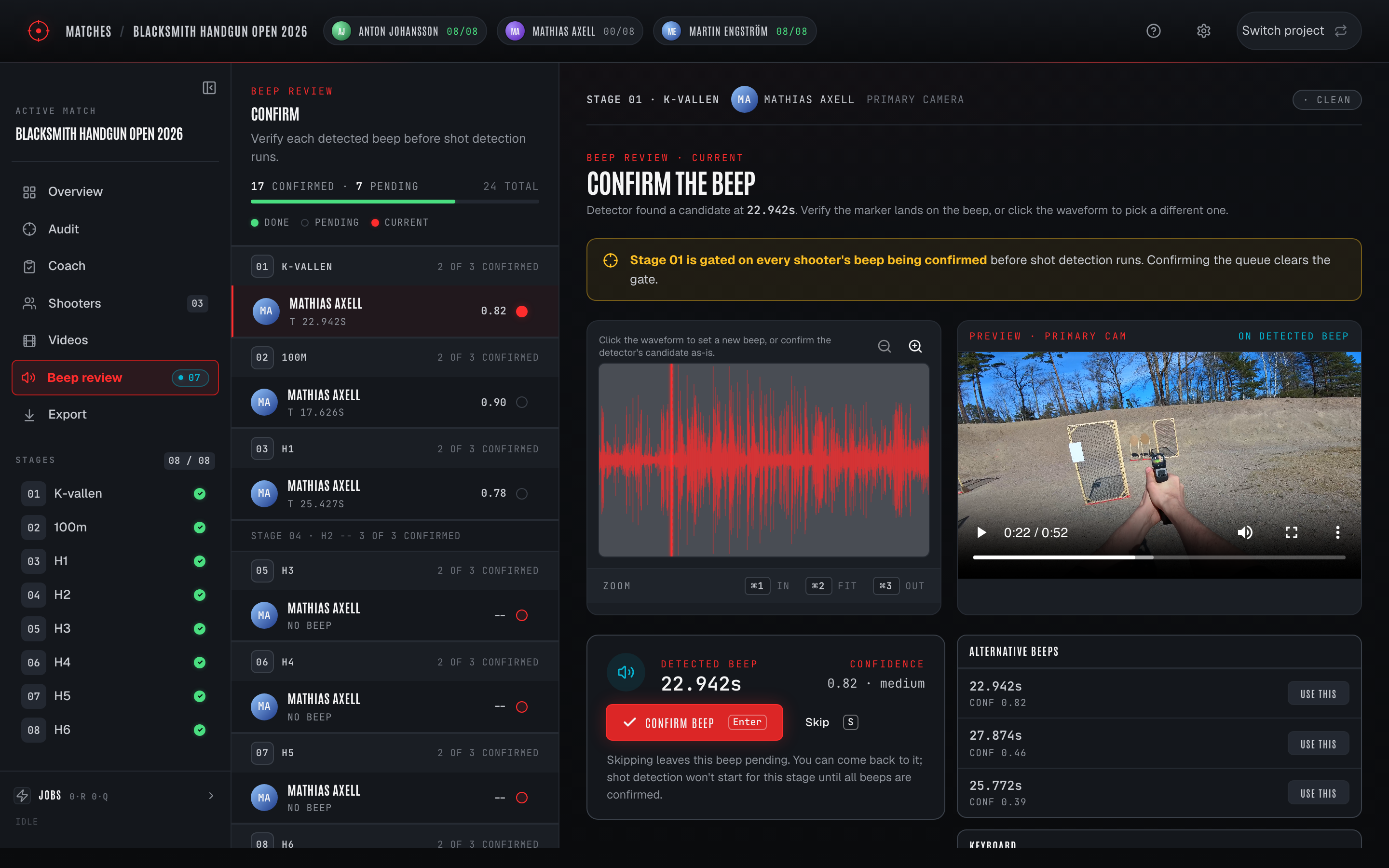
Task: Click the red target app logo
Action: point(39,31)
